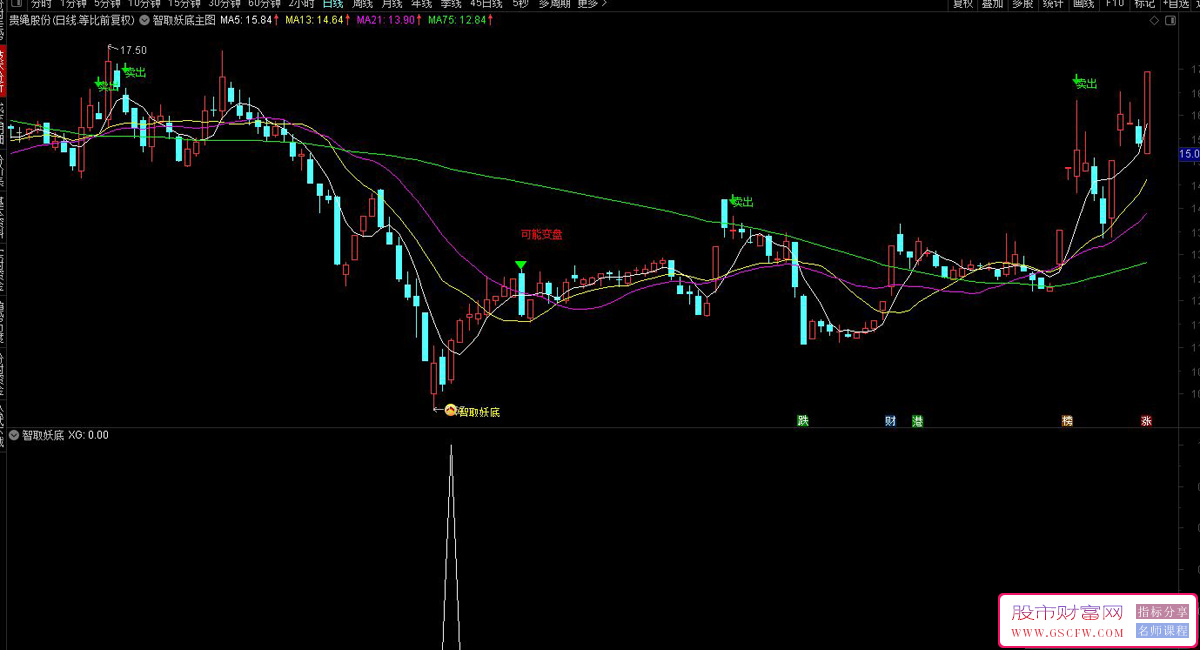Select the 年线 yearly chart tab
This screenshot has width=1200, height=650.
(421, 4)
